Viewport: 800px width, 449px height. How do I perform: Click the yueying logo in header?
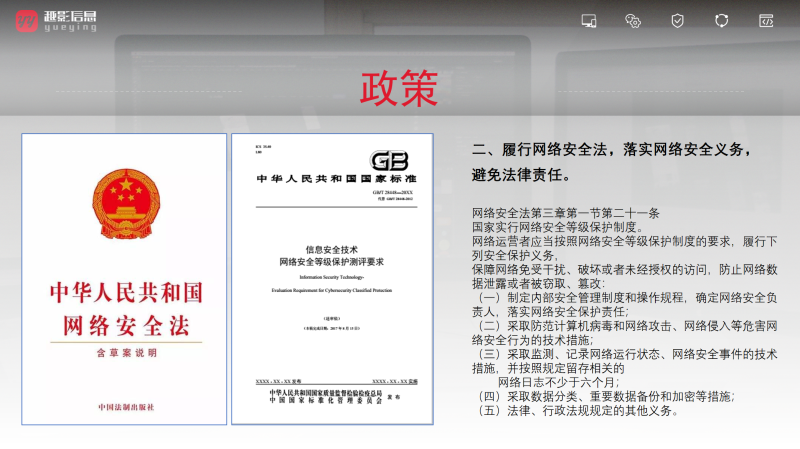56,21
